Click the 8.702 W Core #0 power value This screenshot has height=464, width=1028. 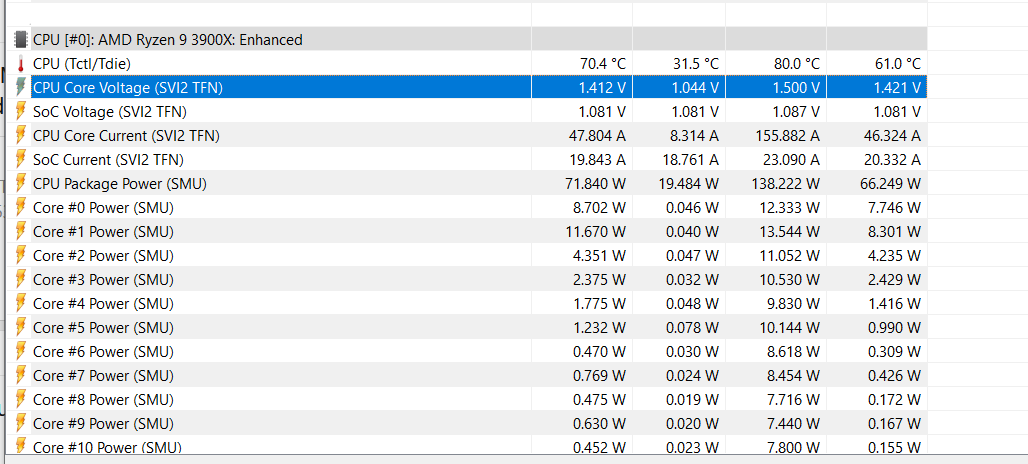point(600,208)
